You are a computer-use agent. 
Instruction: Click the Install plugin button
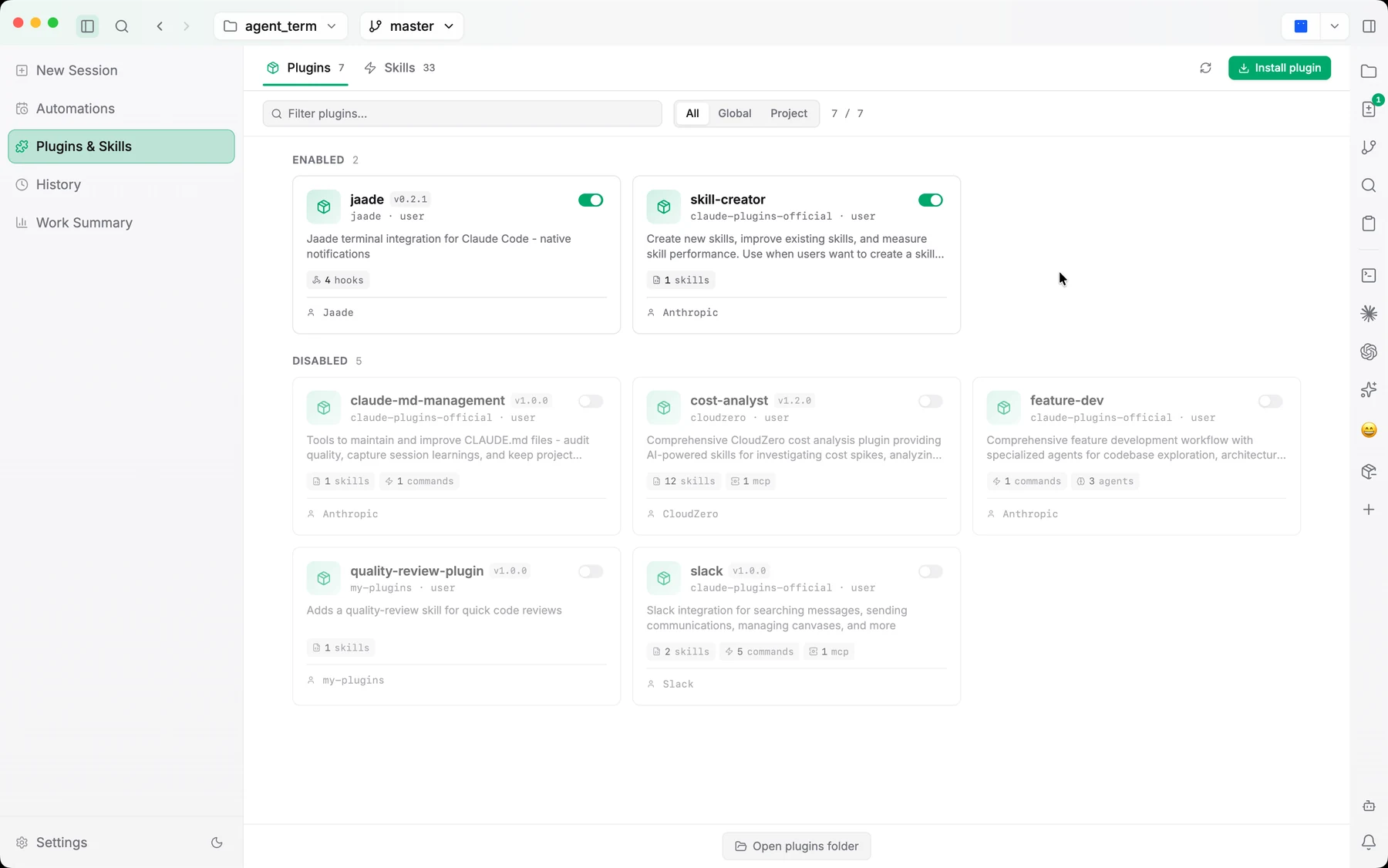point(1279,68)
